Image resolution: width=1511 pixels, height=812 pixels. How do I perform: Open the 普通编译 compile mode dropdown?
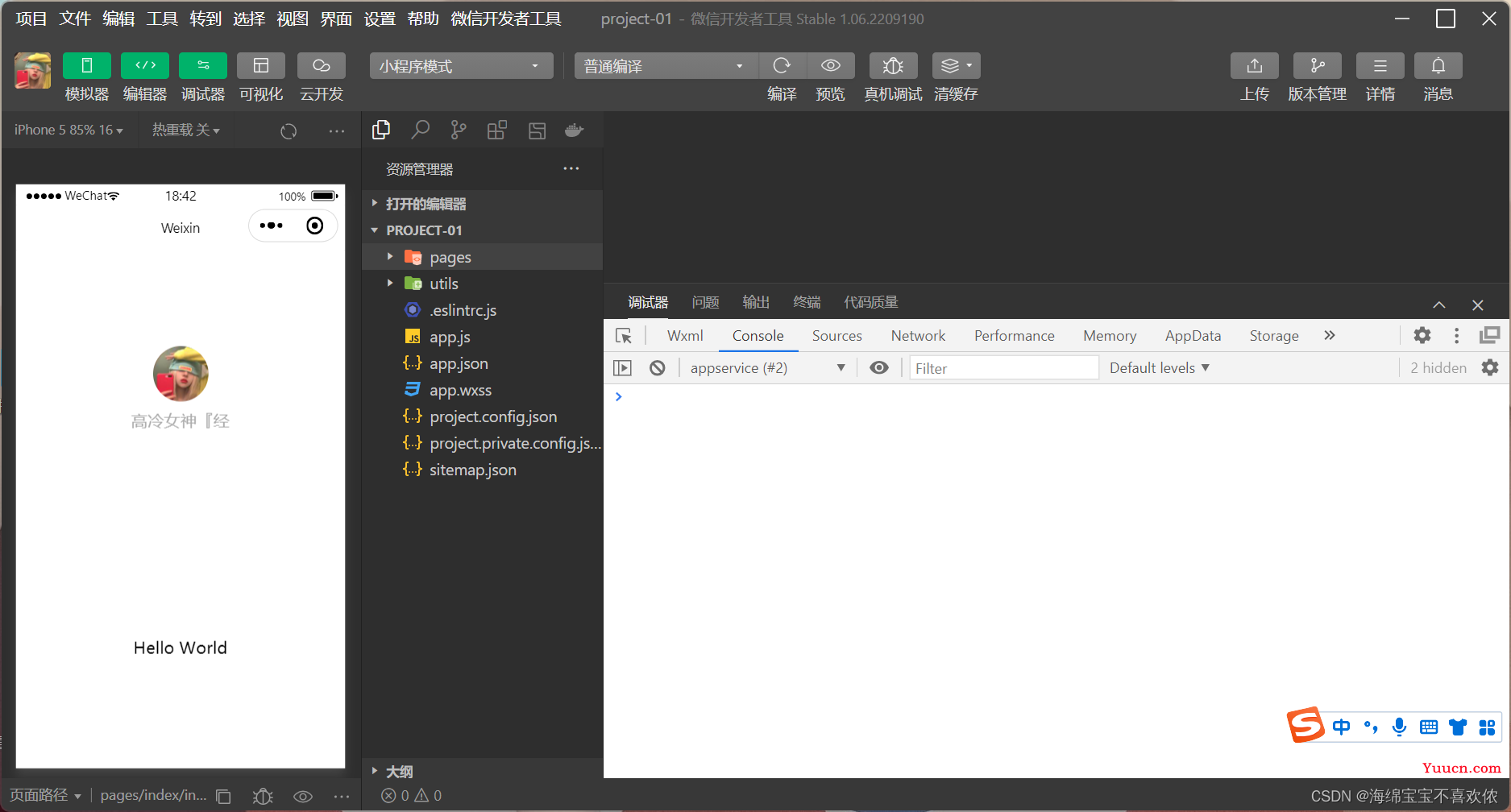[x=666, y=66]
